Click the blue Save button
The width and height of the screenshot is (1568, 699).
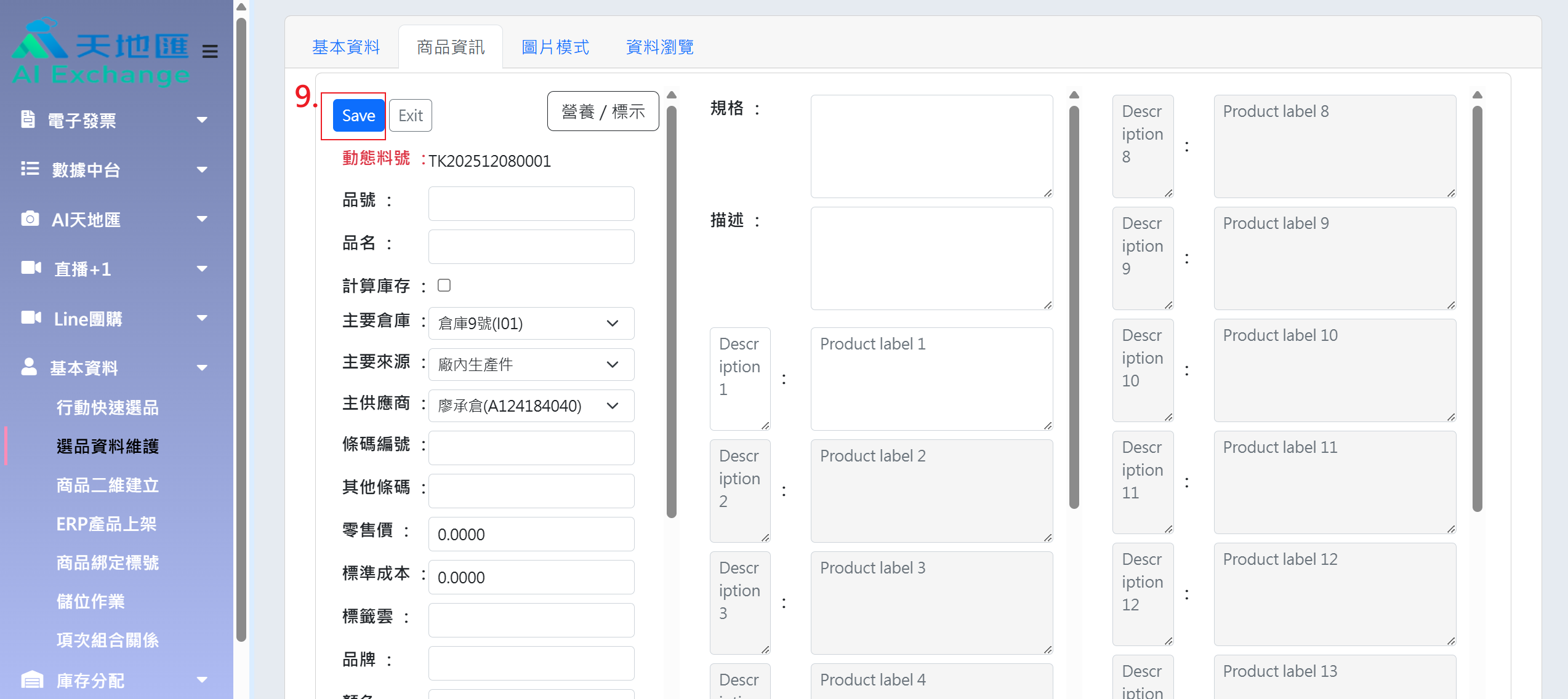[358, 116]
